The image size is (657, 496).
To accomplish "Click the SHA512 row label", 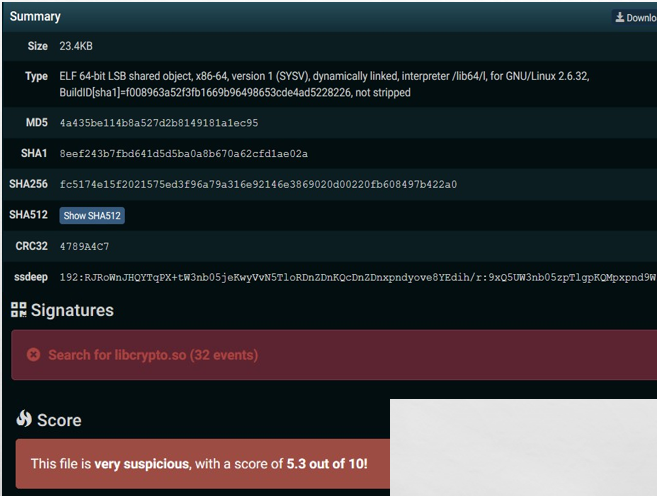I will (x=28, y=215).
